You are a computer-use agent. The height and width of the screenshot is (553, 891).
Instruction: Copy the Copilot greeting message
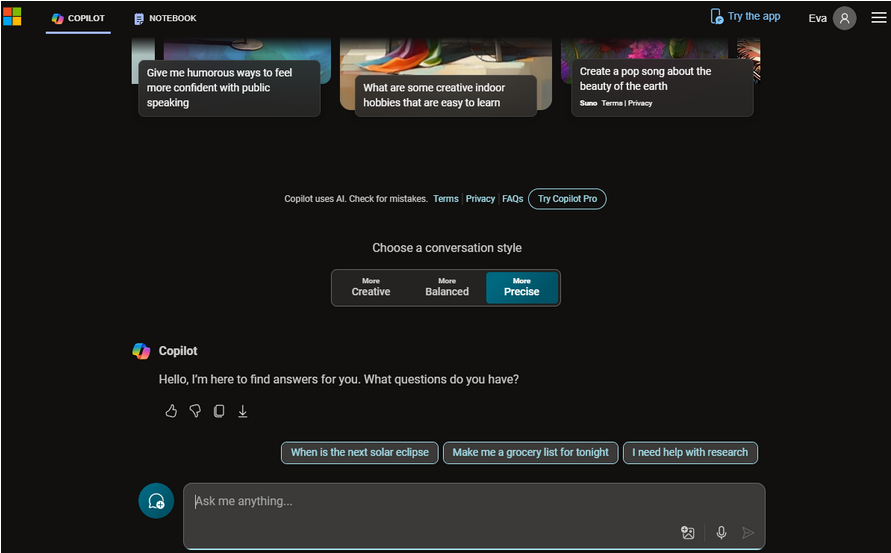click(219, 411)
